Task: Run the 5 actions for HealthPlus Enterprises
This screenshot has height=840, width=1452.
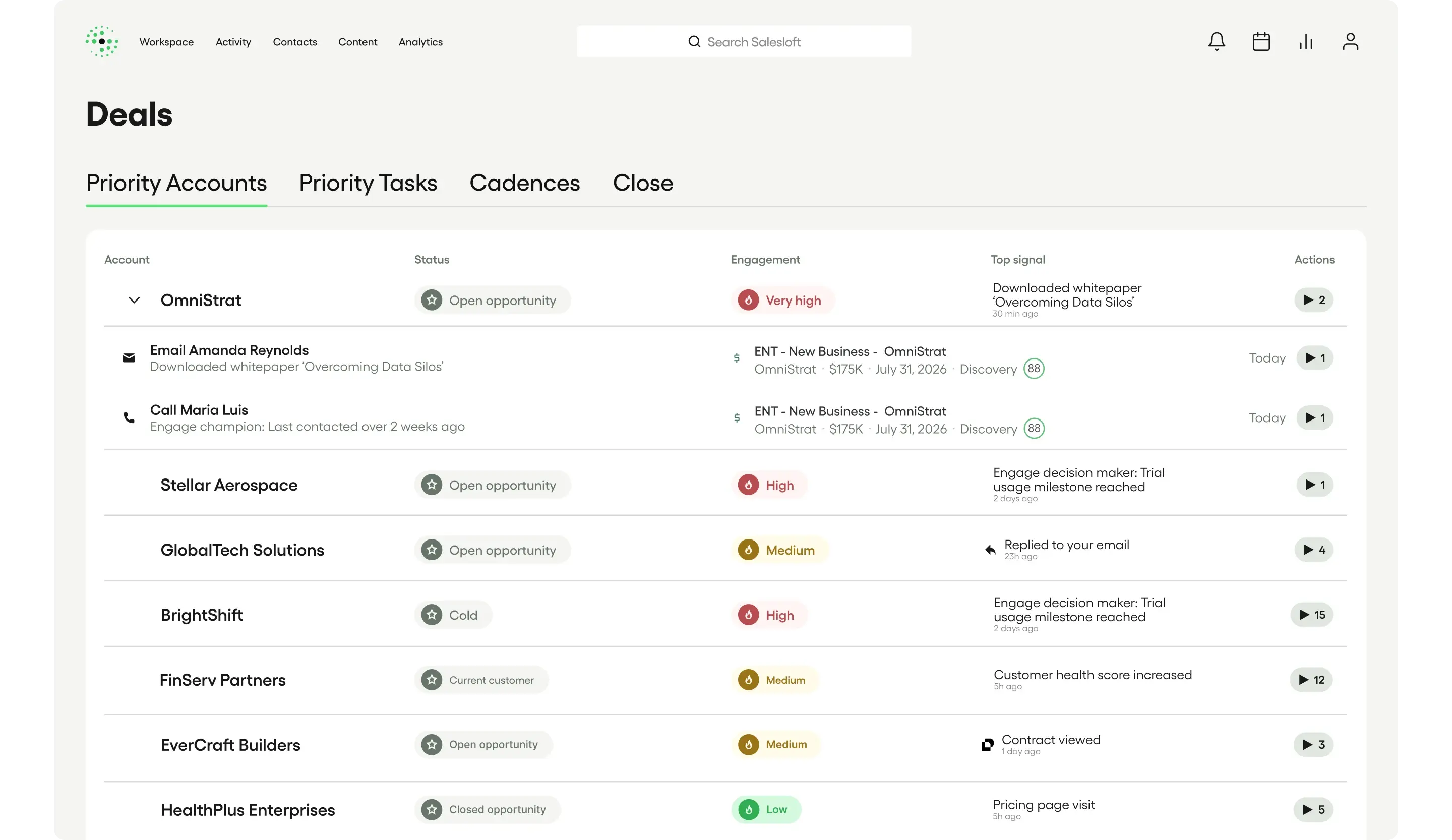Action: pos(1313,809)
